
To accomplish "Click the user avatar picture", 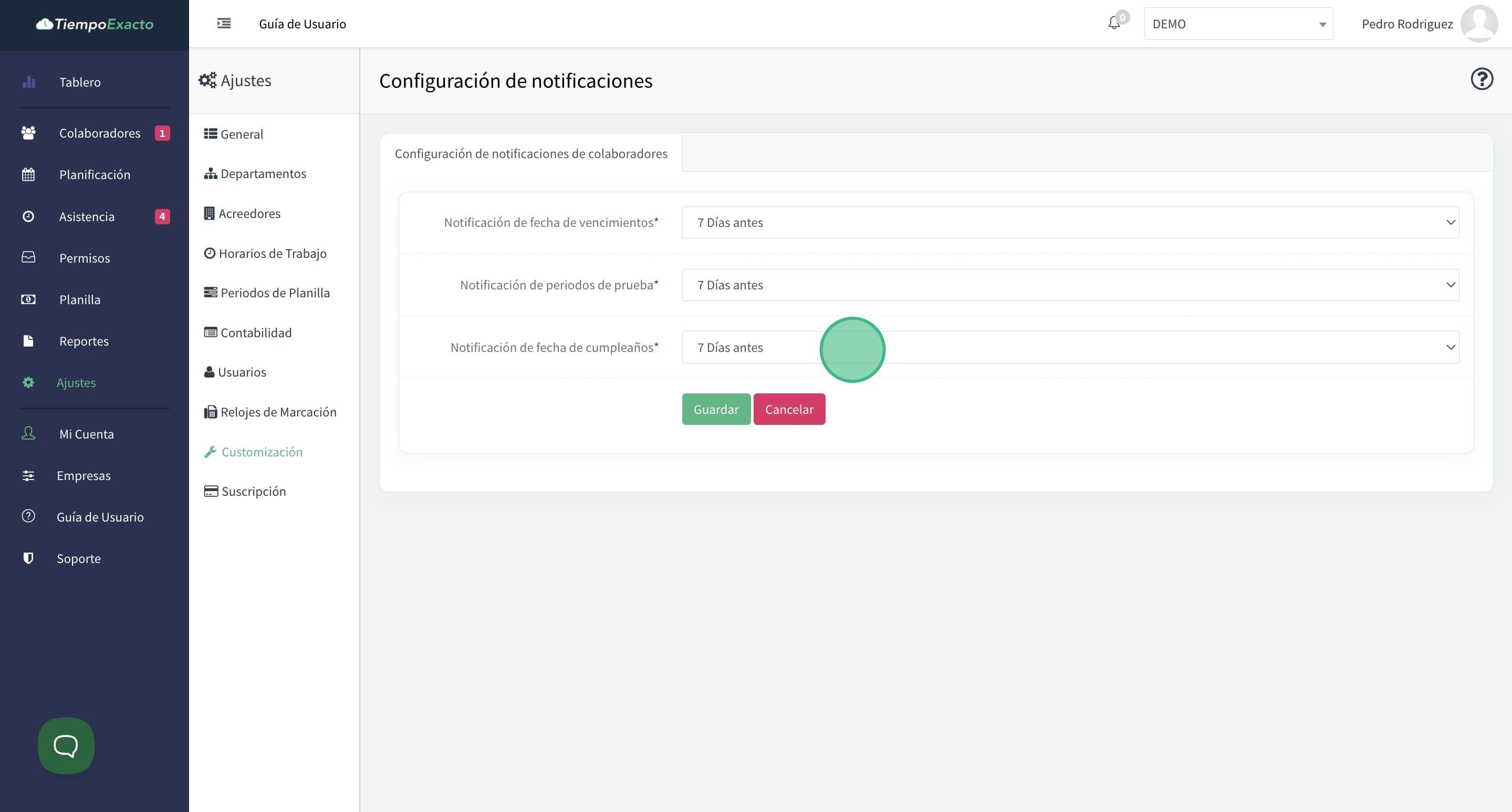I will [x=1478, y=24].
